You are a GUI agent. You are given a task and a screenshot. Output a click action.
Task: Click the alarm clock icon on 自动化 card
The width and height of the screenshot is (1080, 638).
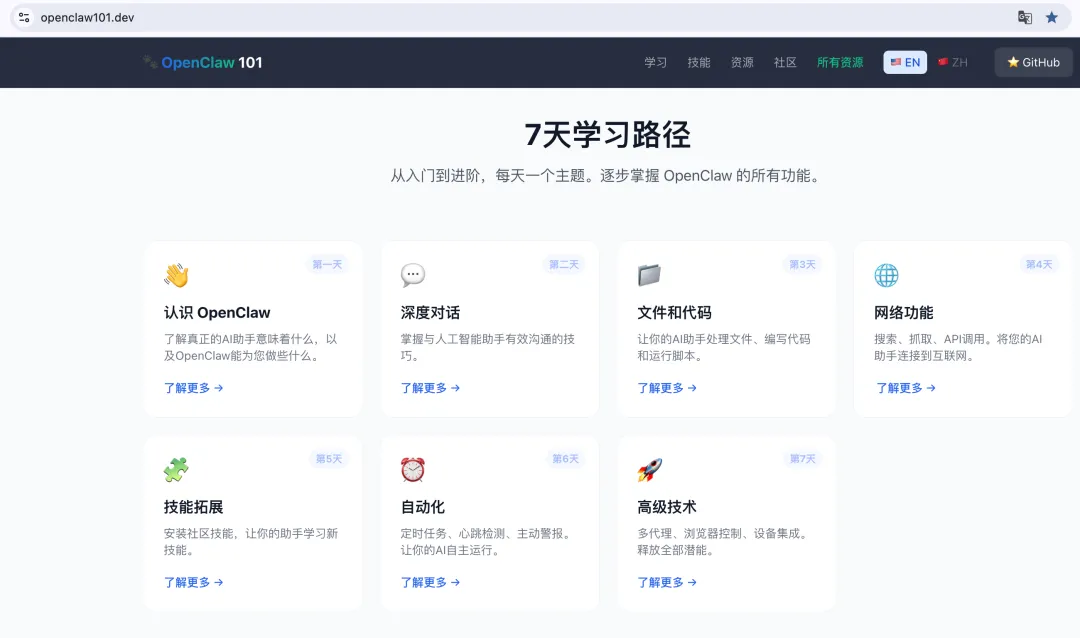coord(413,469)
